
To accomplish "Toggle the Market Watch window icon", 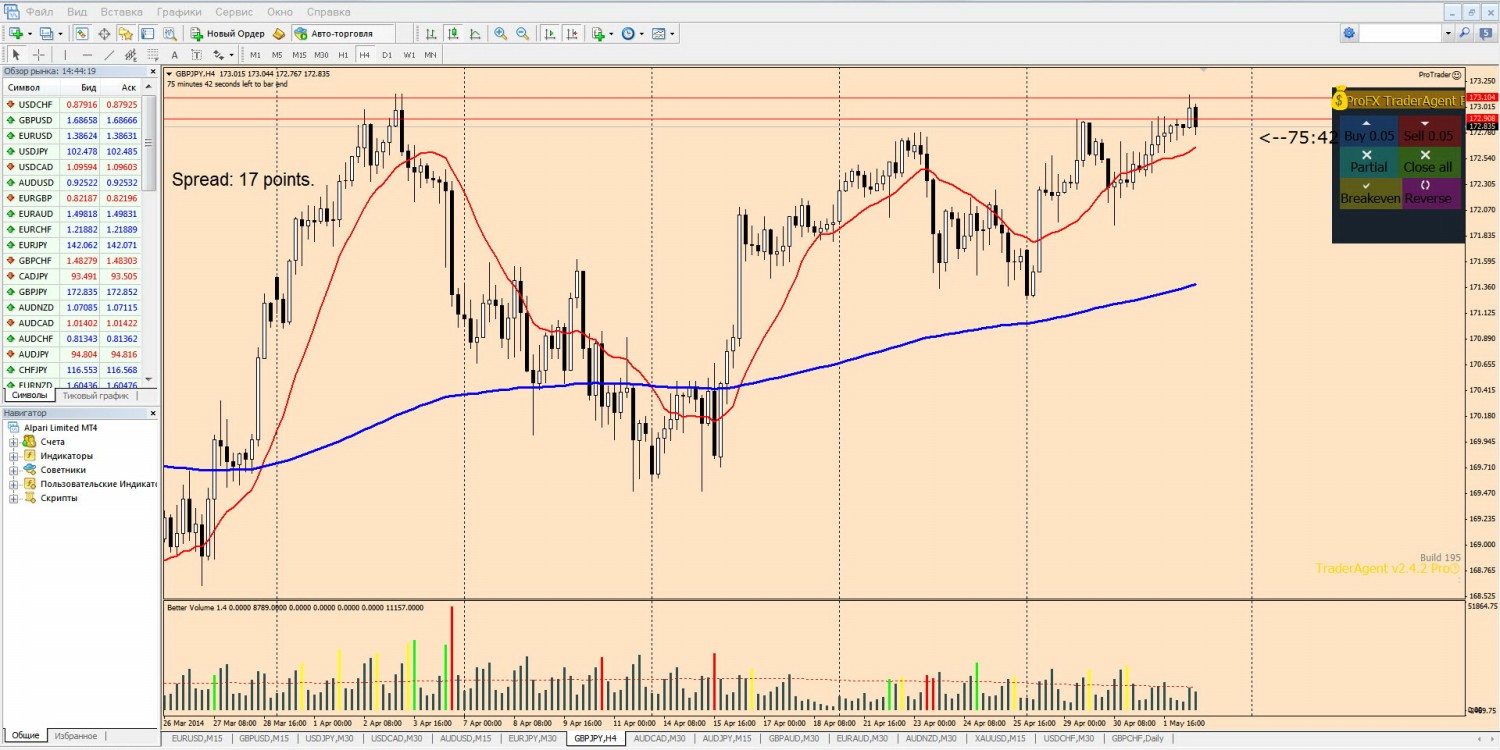I will click(x=82, y=33).
